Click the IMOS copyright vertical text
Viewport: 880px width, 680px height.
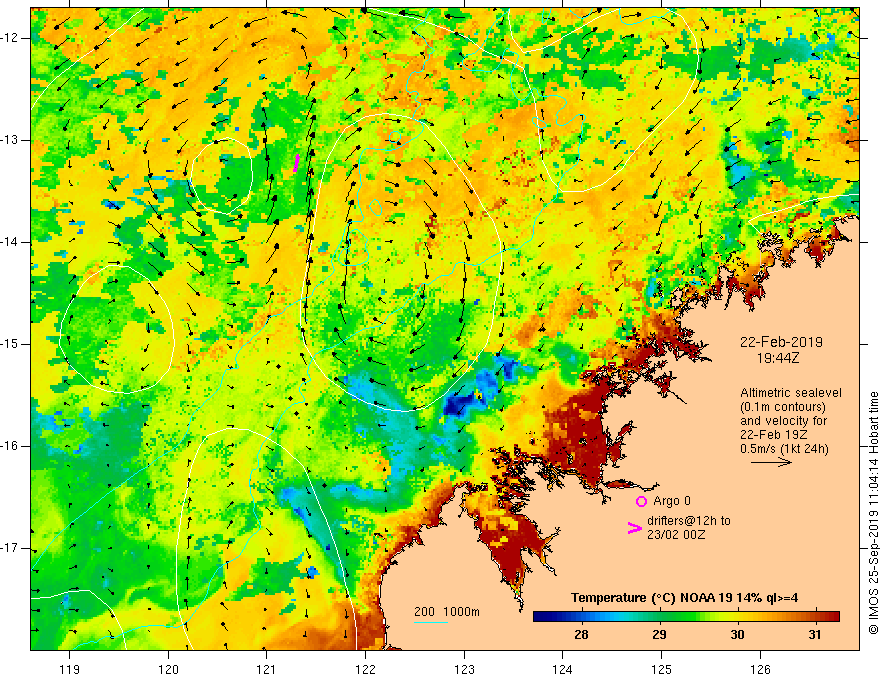tap(873, 513)
